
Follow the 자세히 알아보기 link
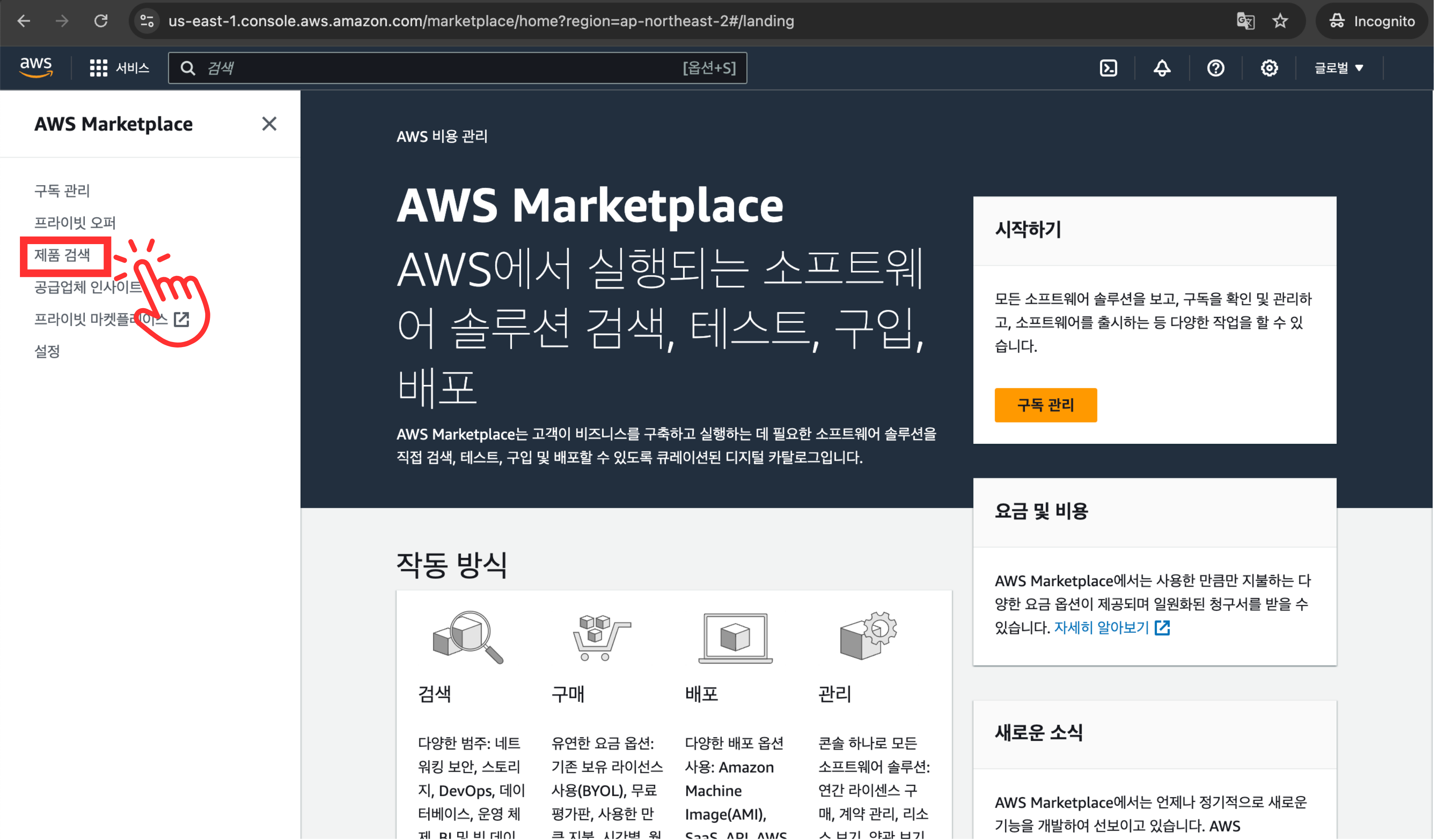(1101, 628)
